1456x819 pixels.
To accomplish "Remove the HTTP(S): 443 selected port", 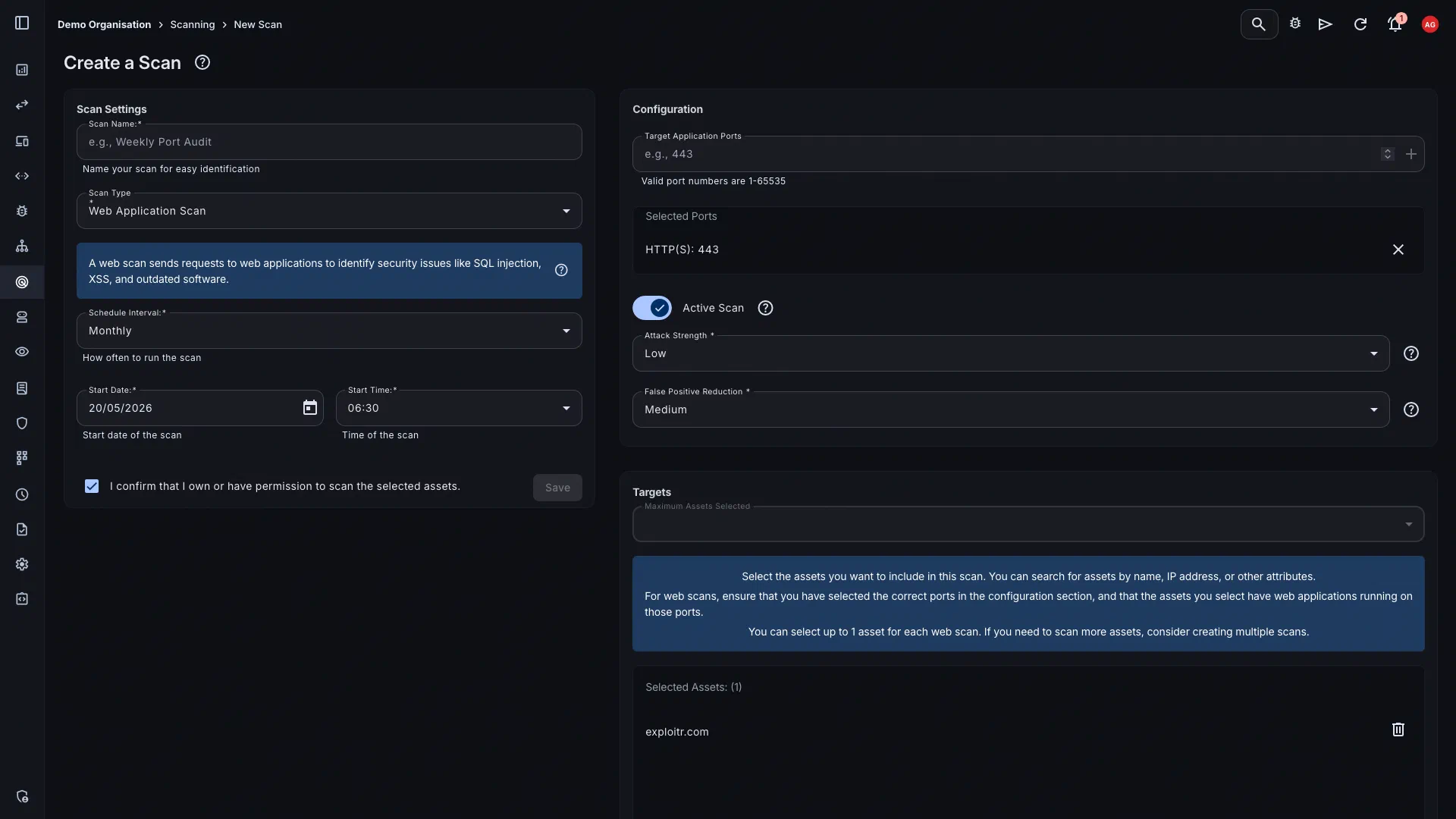I will [x=1398, y=249].
